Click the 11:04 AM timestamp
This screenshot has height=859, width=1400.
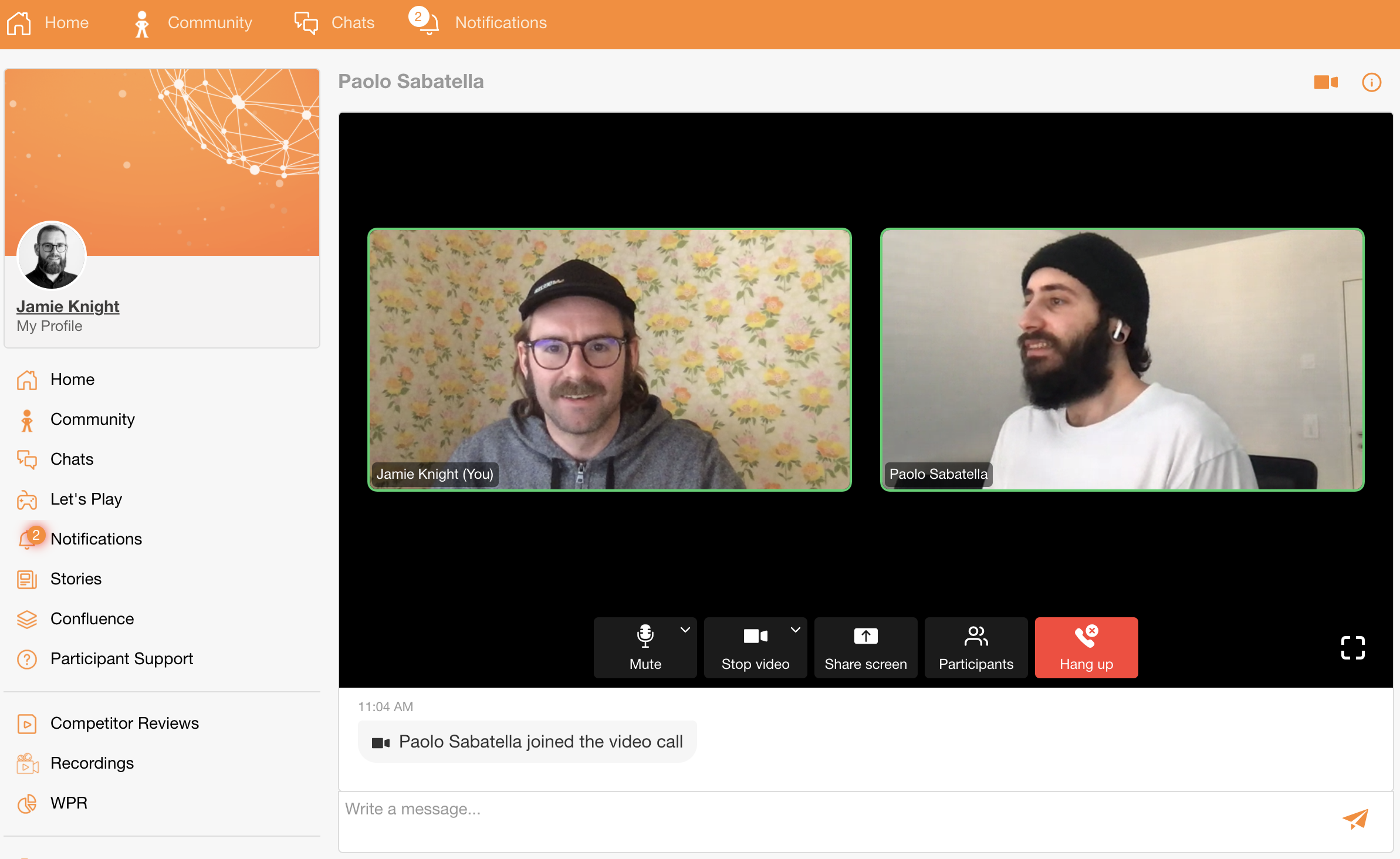tap(385, 707)
